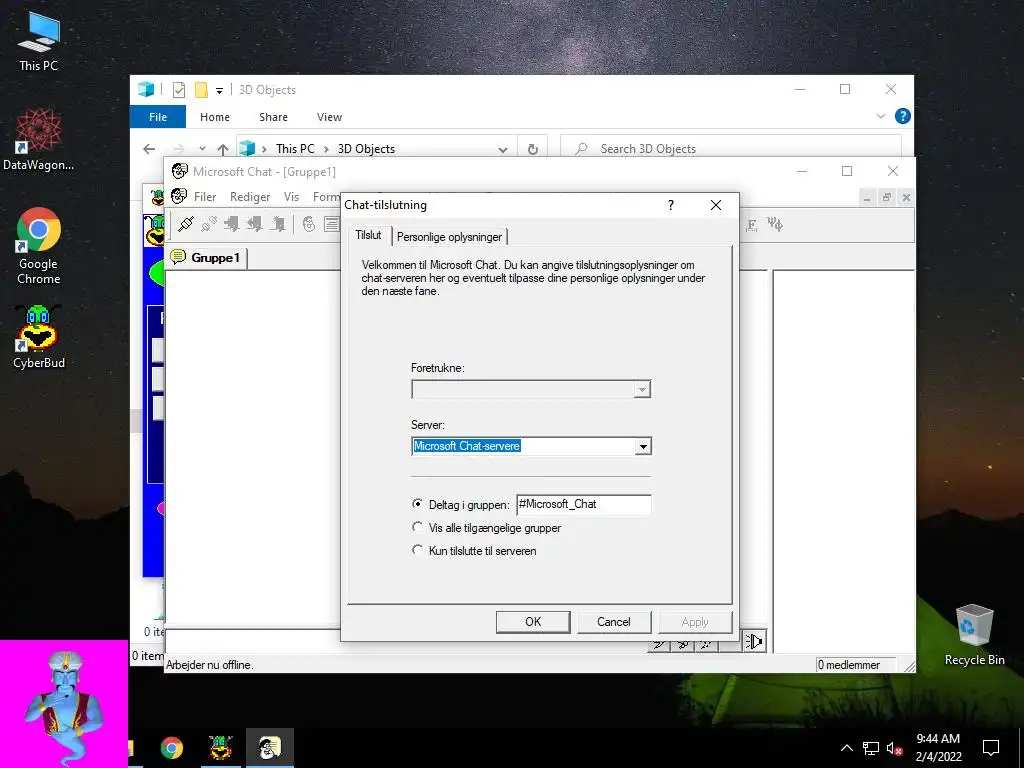Open the View tab in File Explorer

coord(329,117)
